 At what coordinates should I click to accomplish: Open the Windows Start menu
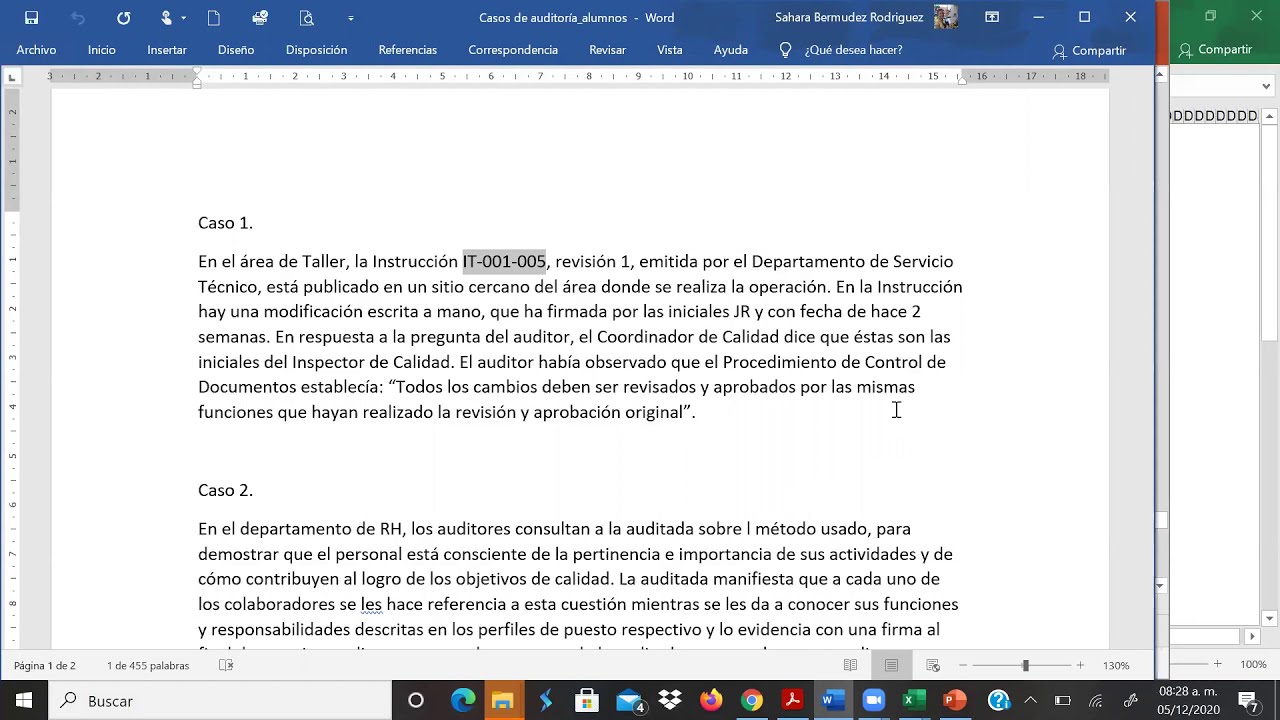tap(23, 701)
